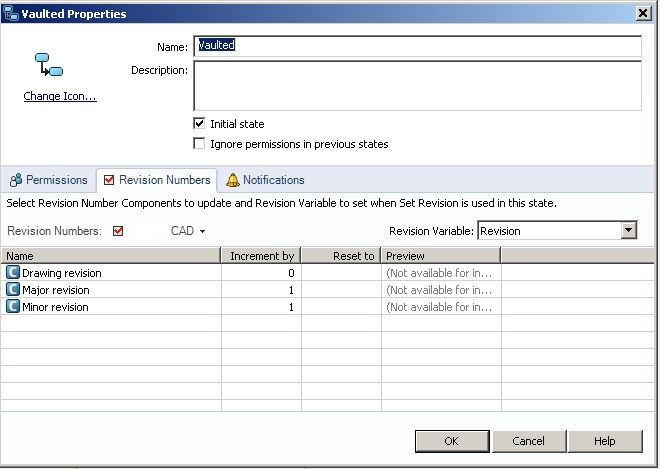660x469 pixels.
Task: Enable Ignore permissions in previous states
Action: coord(199,144)
